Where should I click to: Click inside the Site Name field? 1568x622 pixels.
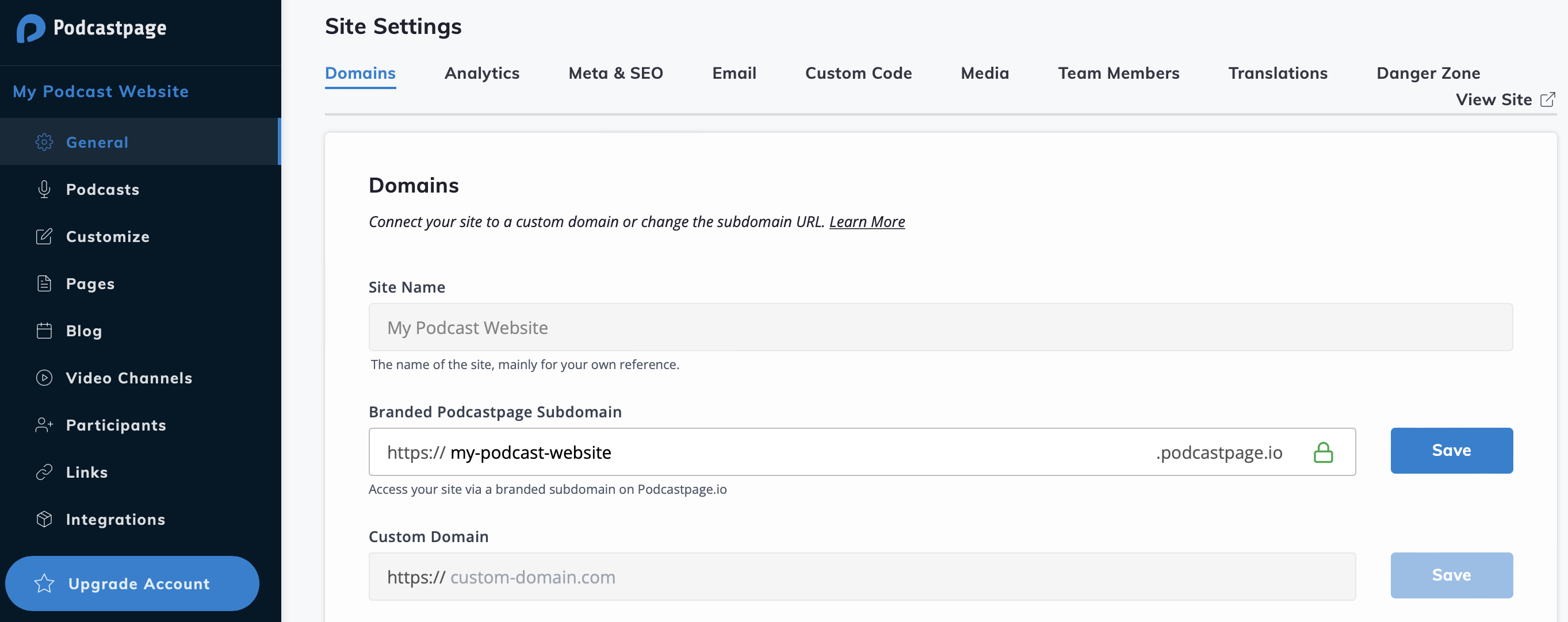coord(940,327)
